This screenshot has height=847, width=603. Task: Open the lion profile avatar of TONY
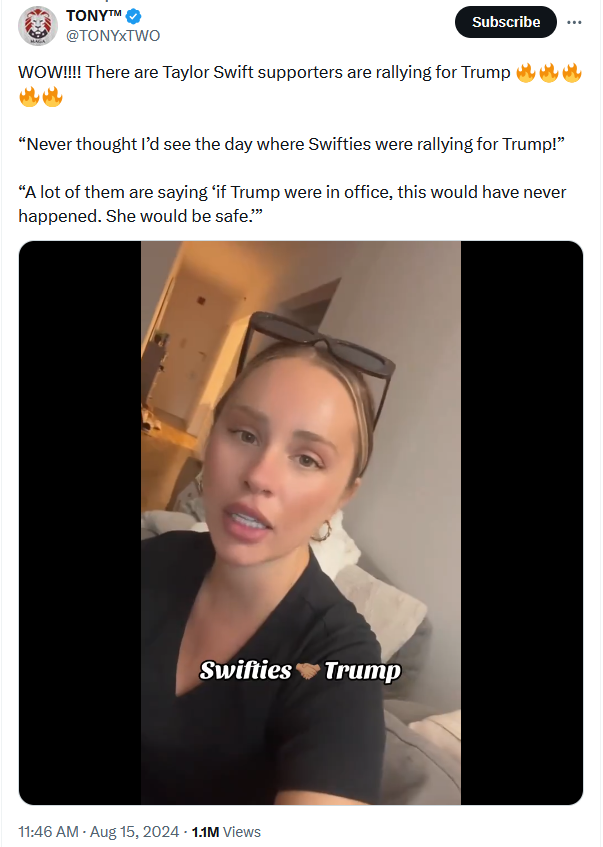[x=38, y=26]
